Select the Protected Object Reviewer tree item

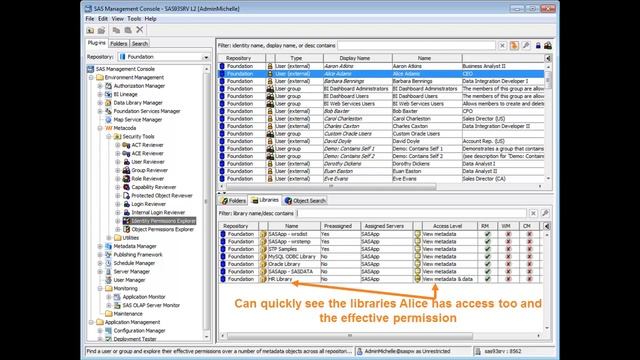(162, 196)
